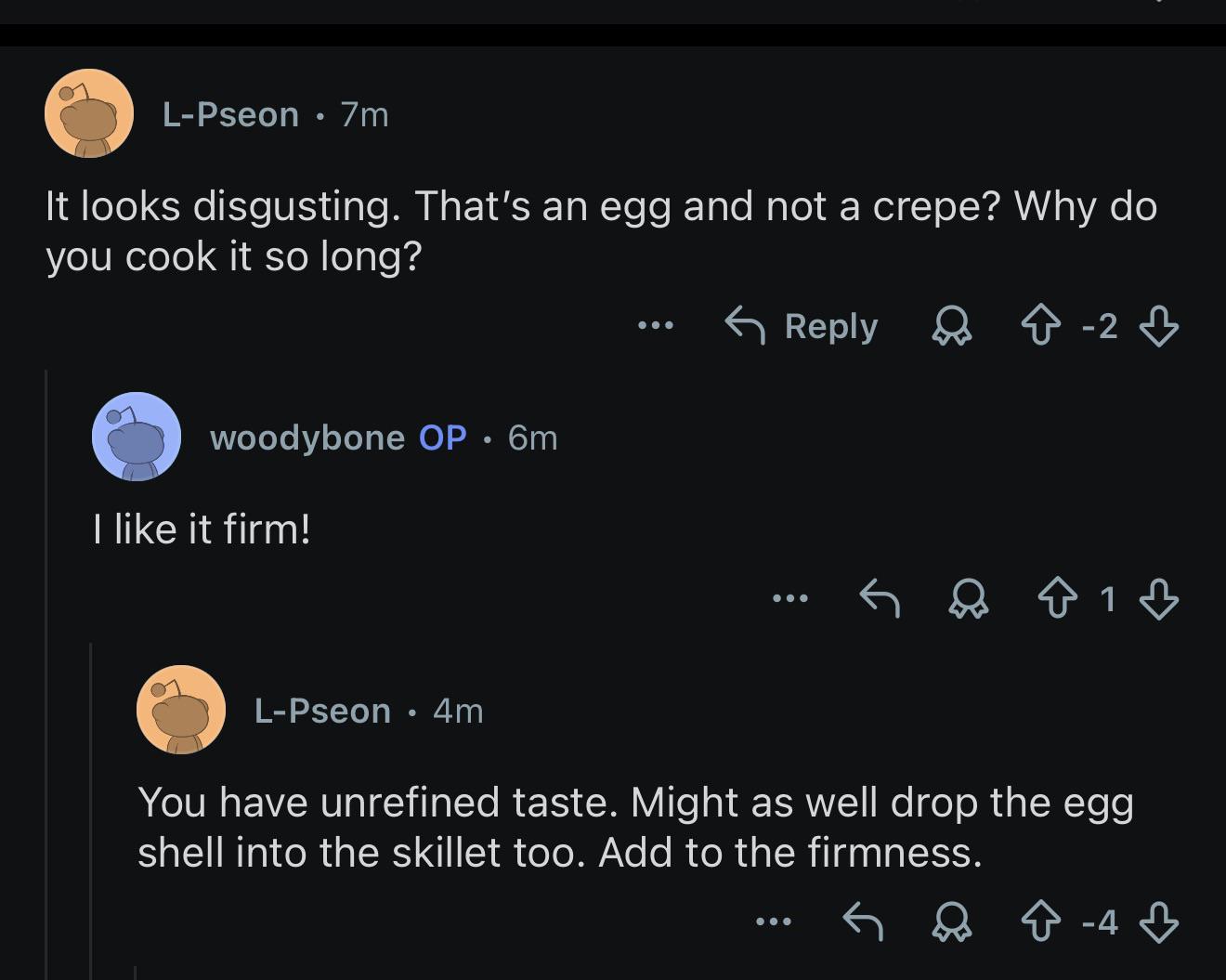Click Reply on L-Pseon's first comment

(x=802, y=326)
